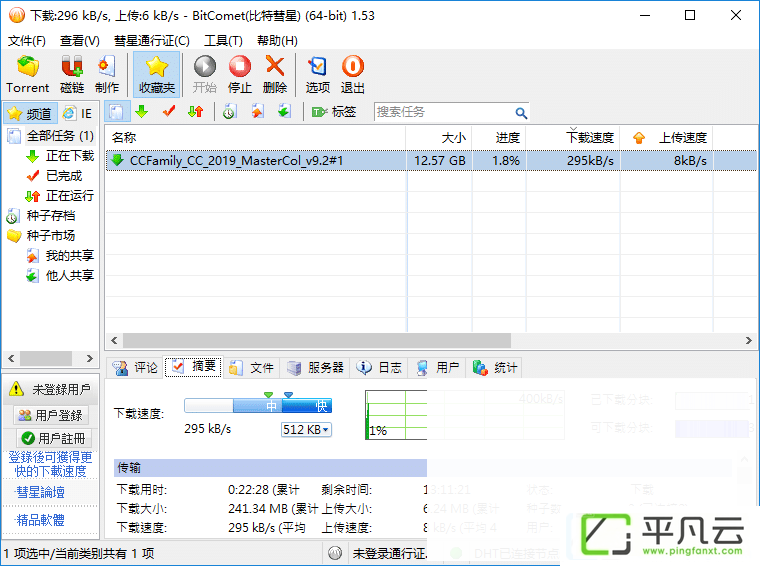Image resolution: width=760 pixels, height=566 pixels.
Task: Open 帮助(H) menu
Action: (277, 41)
